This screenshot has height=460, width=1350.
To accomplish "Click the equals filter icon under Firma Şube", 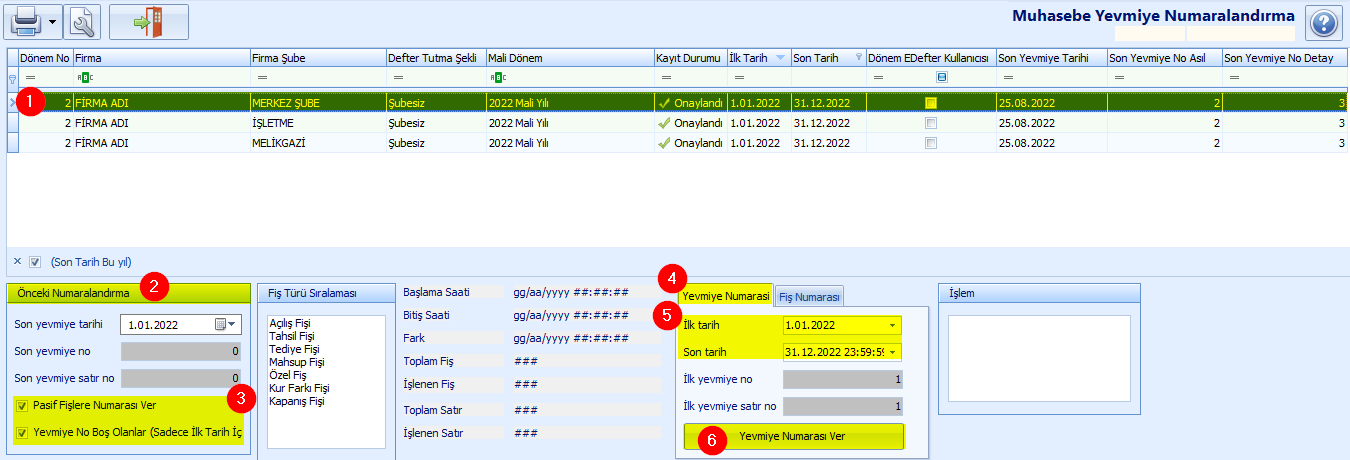I will [x=262, y=78].
